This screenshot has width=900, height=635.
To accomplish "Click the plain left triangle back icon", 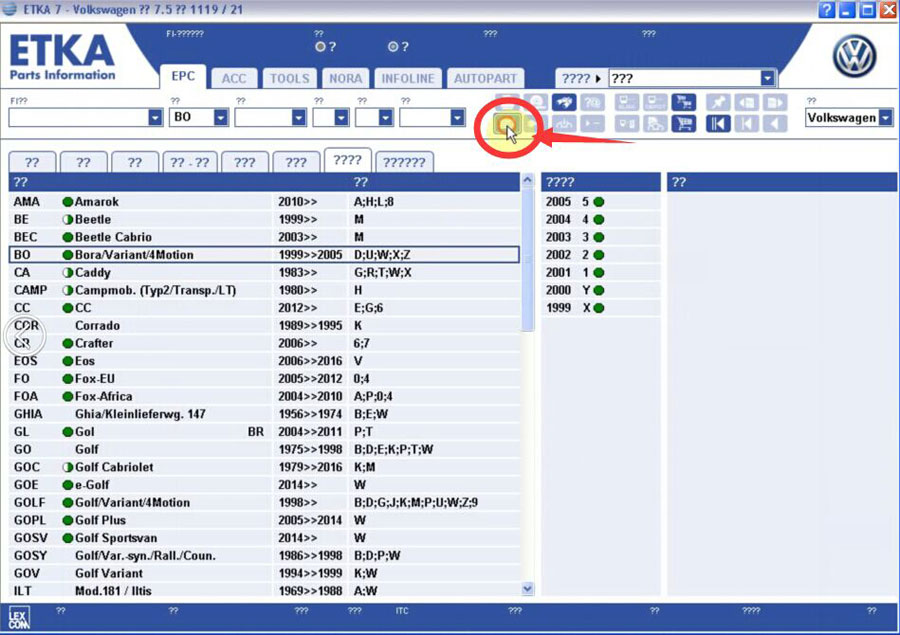I will coord(775,123).
